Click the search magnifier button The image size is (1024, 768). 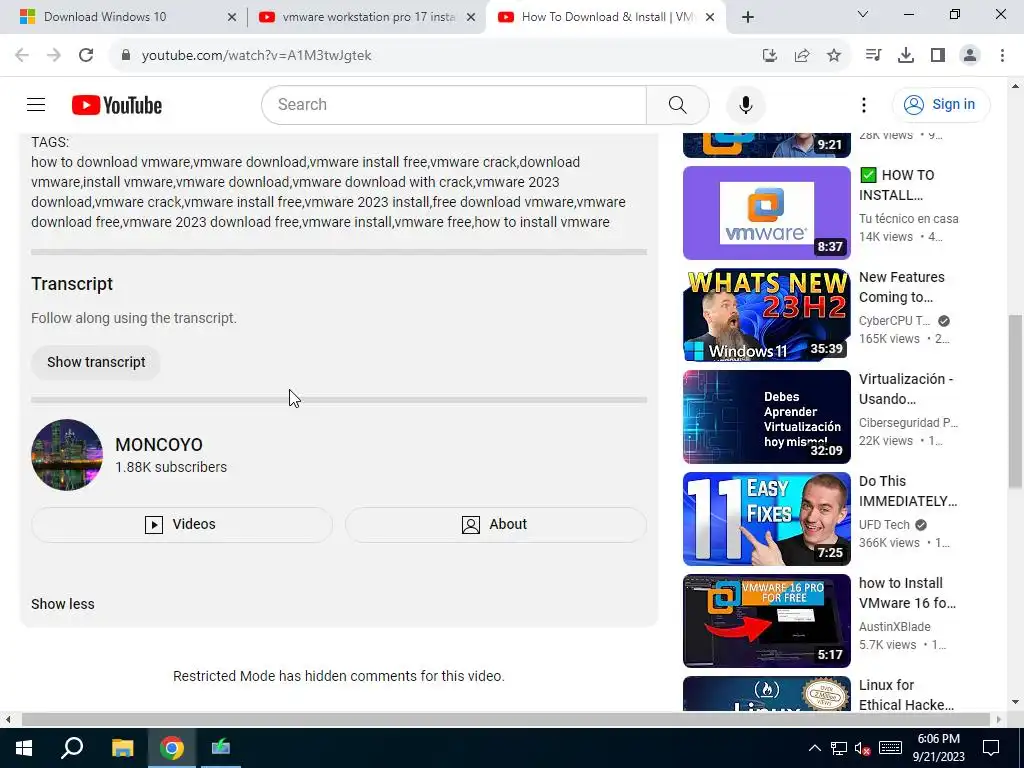(x=677, y=104)
